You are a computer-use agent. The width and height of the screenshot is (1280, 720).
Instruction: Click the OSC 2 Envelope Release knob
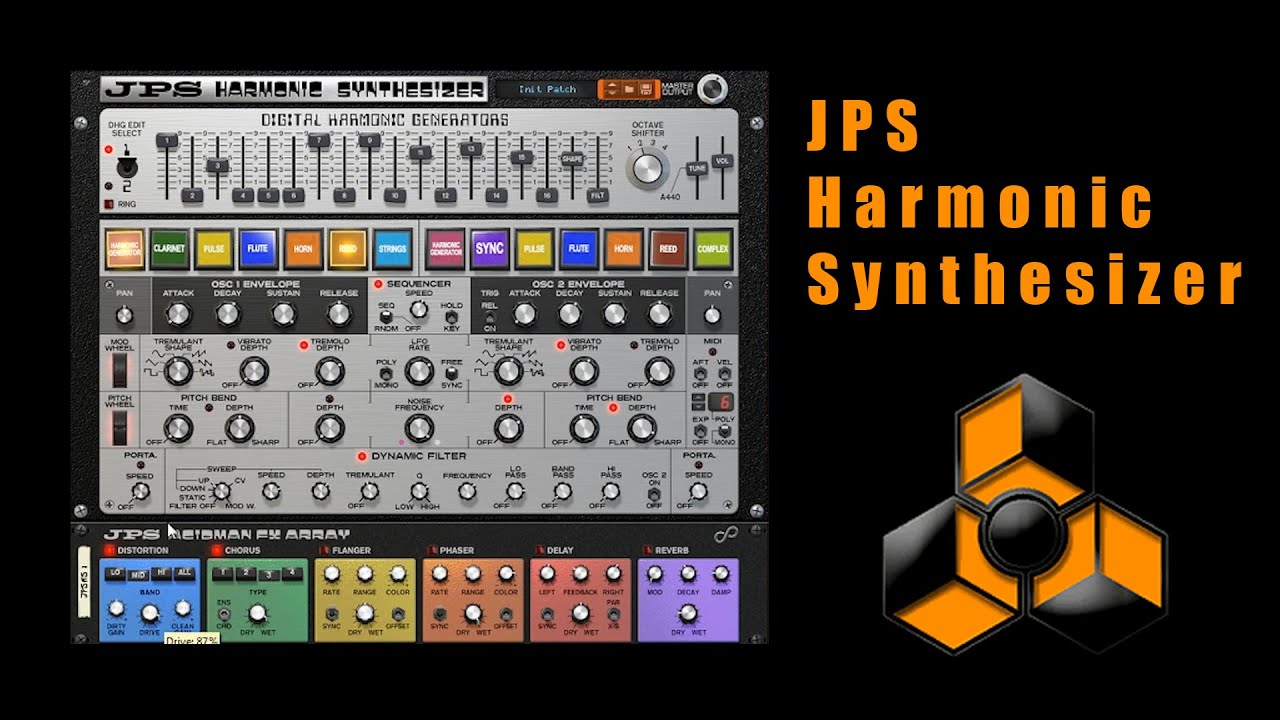coord(658,314)
